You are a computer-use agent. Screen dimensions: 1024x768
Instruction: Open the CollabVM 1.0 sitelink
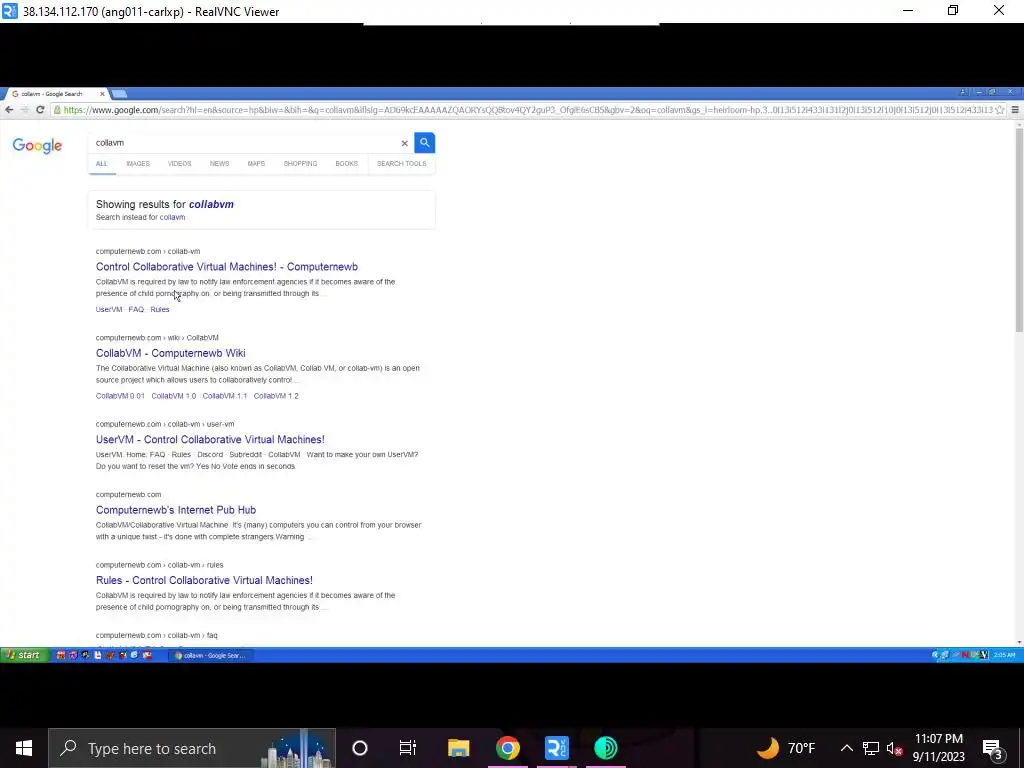pos(174,396)
